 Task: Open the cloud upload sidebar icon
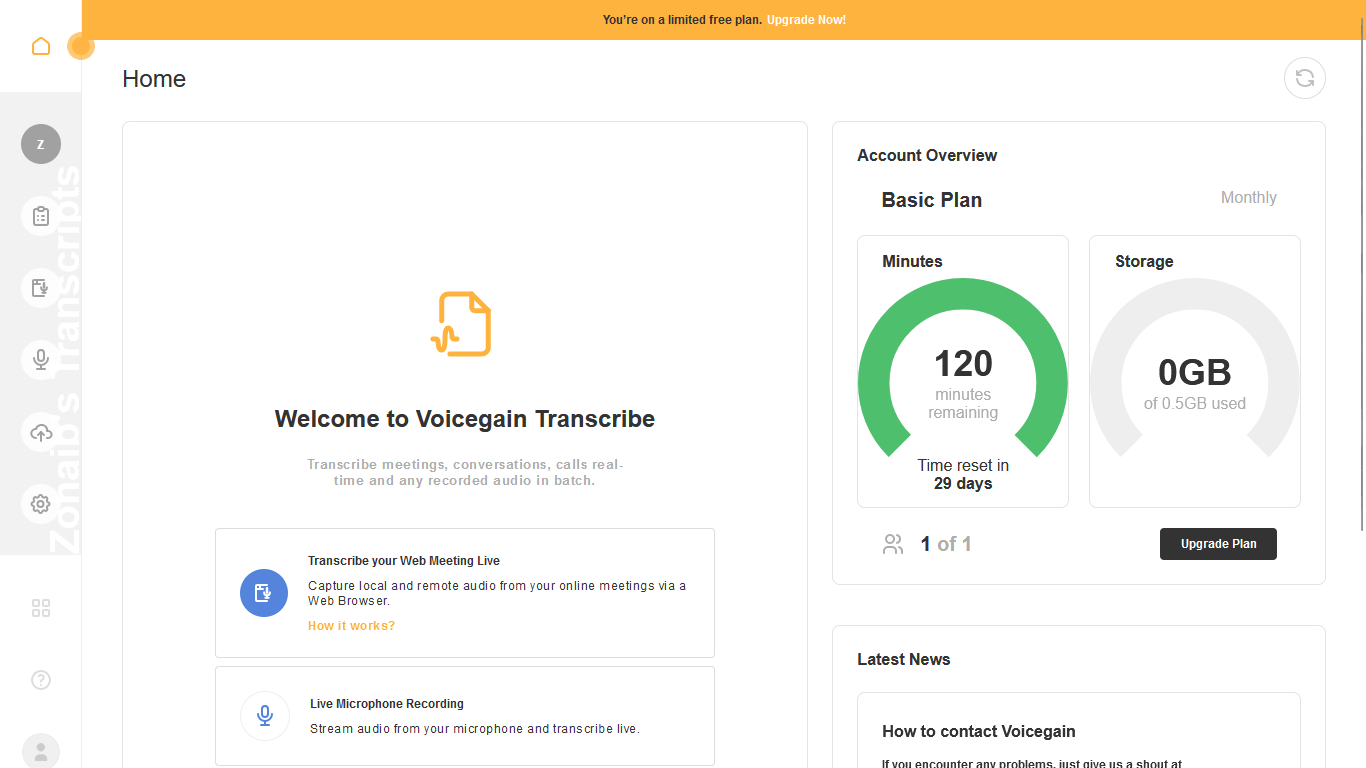pos(41,432)
